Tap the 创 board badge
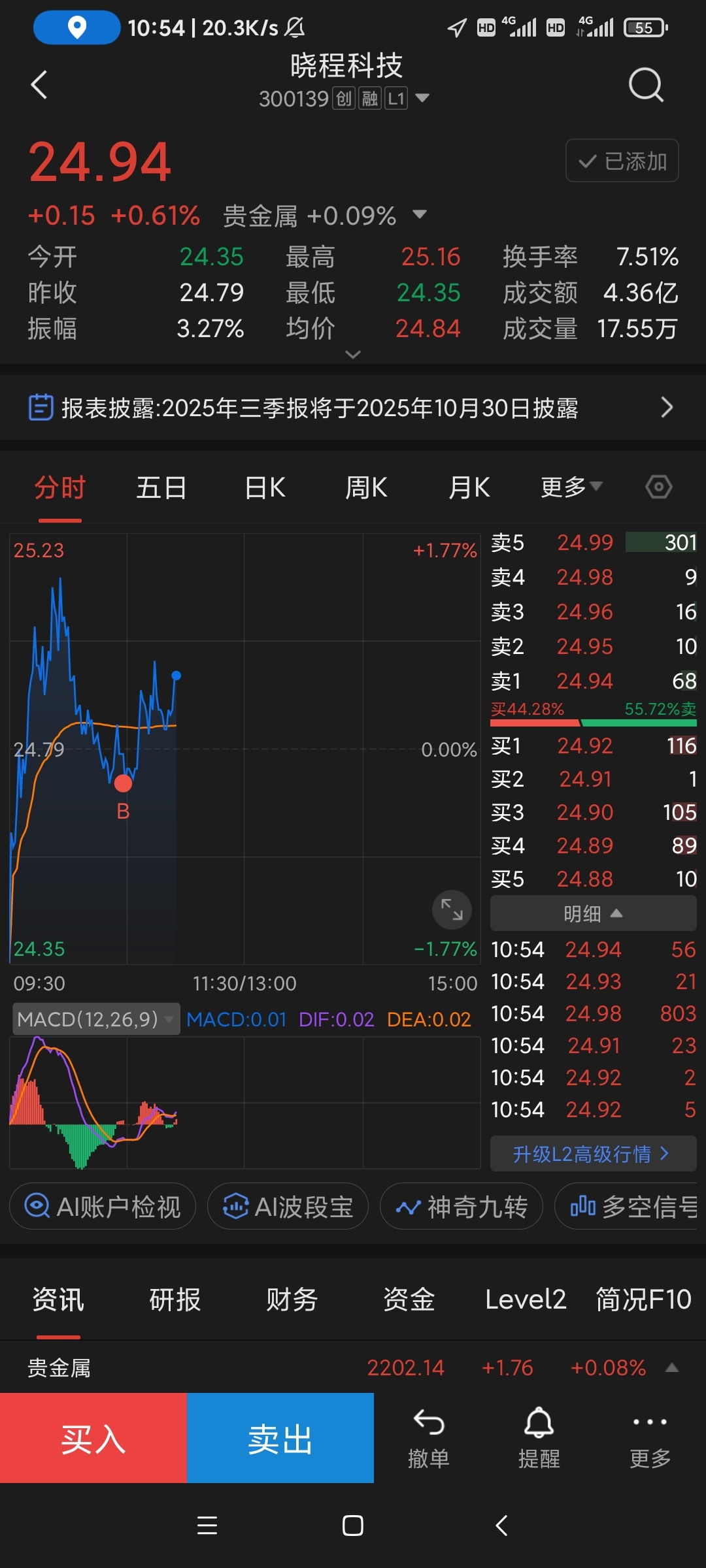Image resolution: width=706 pixels, height=1568 pixels. click(344, 99)
